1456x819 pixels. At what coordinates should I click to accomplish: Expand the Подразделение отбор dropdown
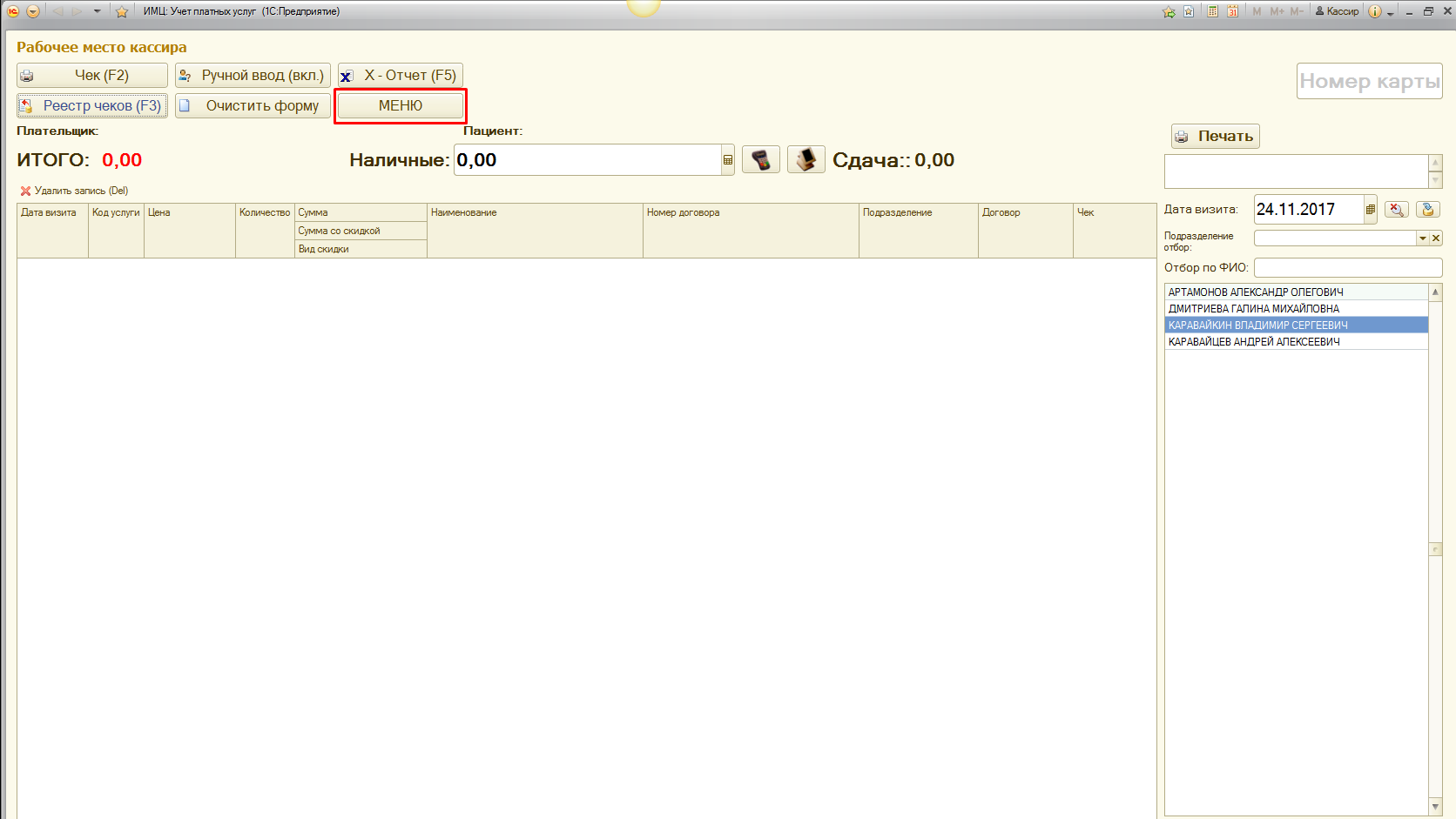pos(1422,238)
